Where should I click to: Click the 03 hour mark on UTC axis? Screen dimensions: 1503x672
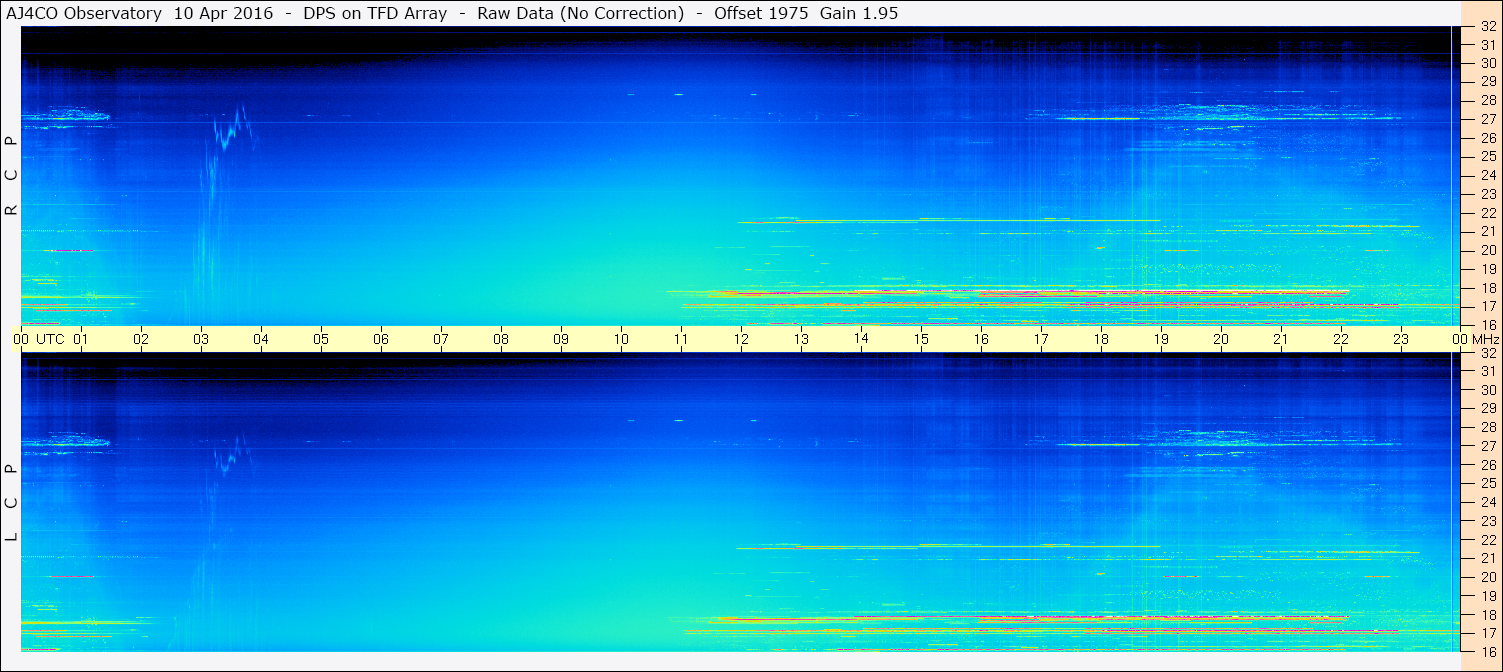[201, 339]
